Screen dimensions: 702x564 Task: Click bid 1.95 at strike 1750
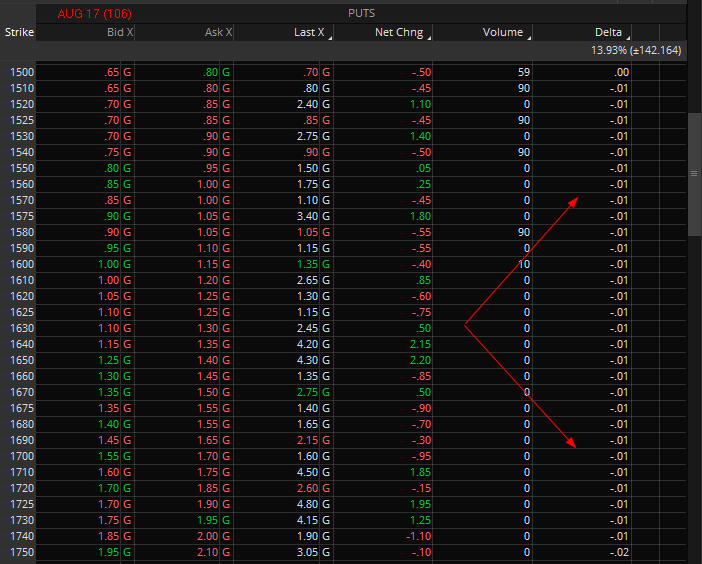109,552
